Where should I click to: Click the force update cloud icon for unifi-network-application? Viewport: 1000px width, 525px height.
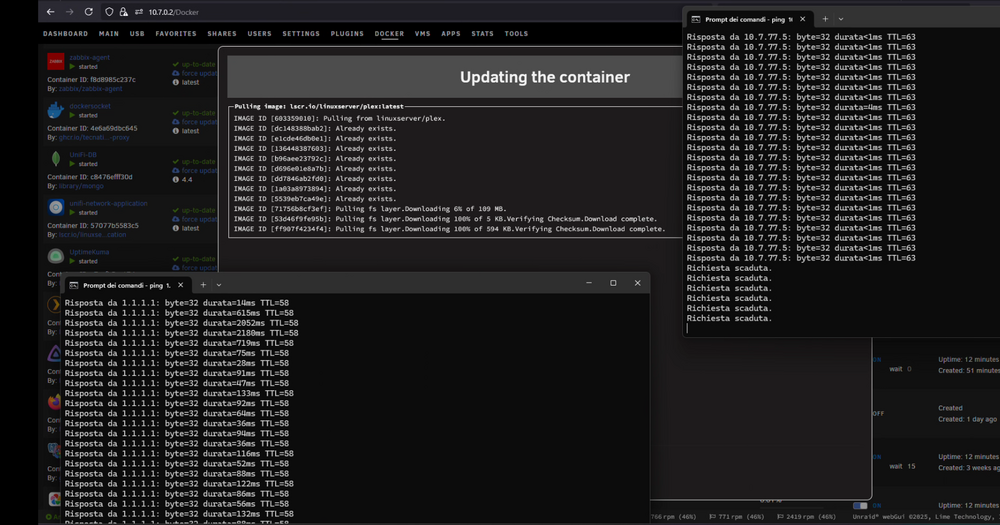[175, 219]
